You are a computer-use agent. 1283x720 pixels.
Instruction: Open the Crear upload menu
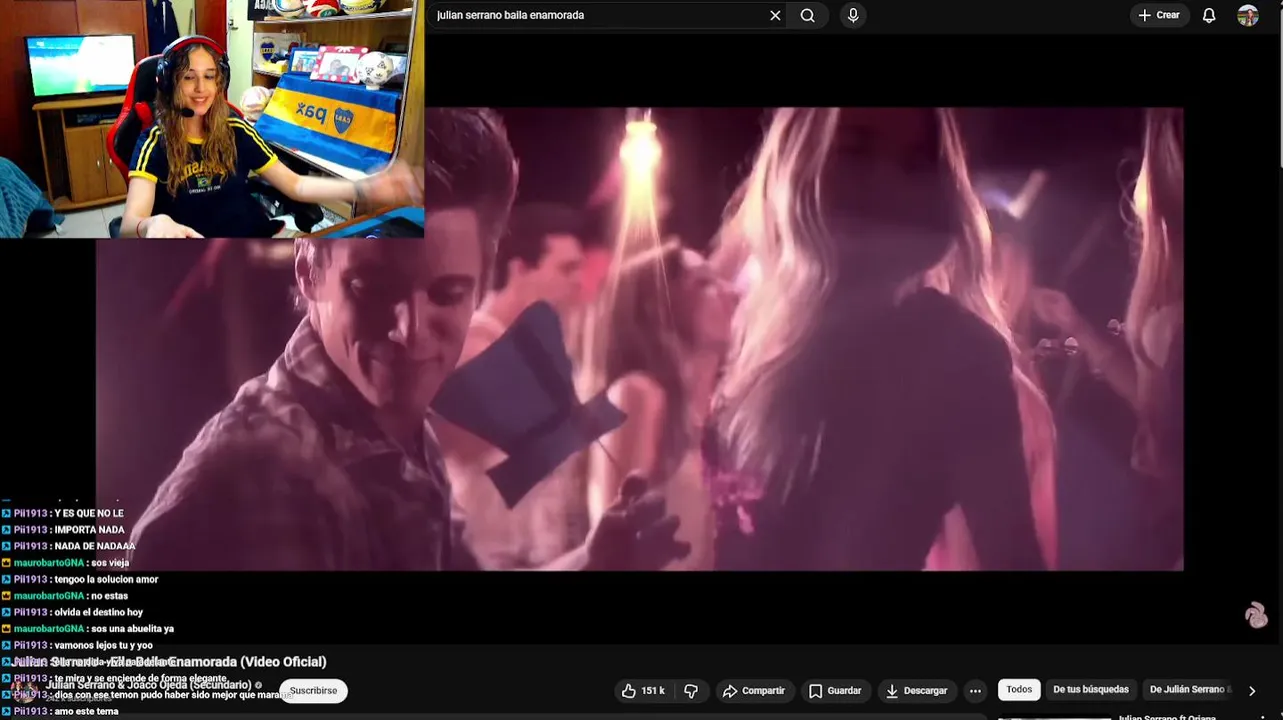tap(1160, 15)
